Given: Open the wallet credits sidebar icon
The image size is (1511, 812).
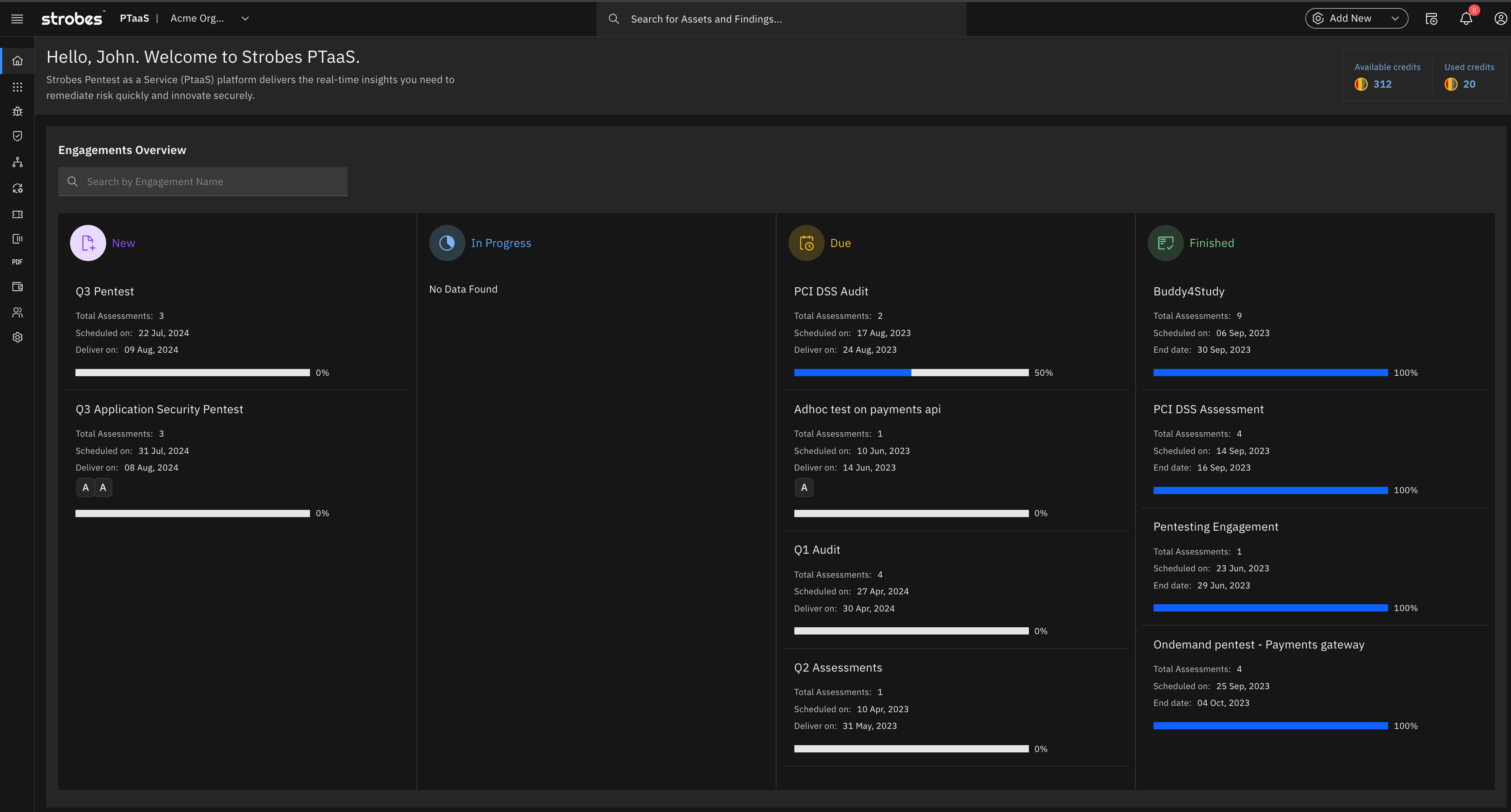Looking at the screenshot, I should [18, 287].
